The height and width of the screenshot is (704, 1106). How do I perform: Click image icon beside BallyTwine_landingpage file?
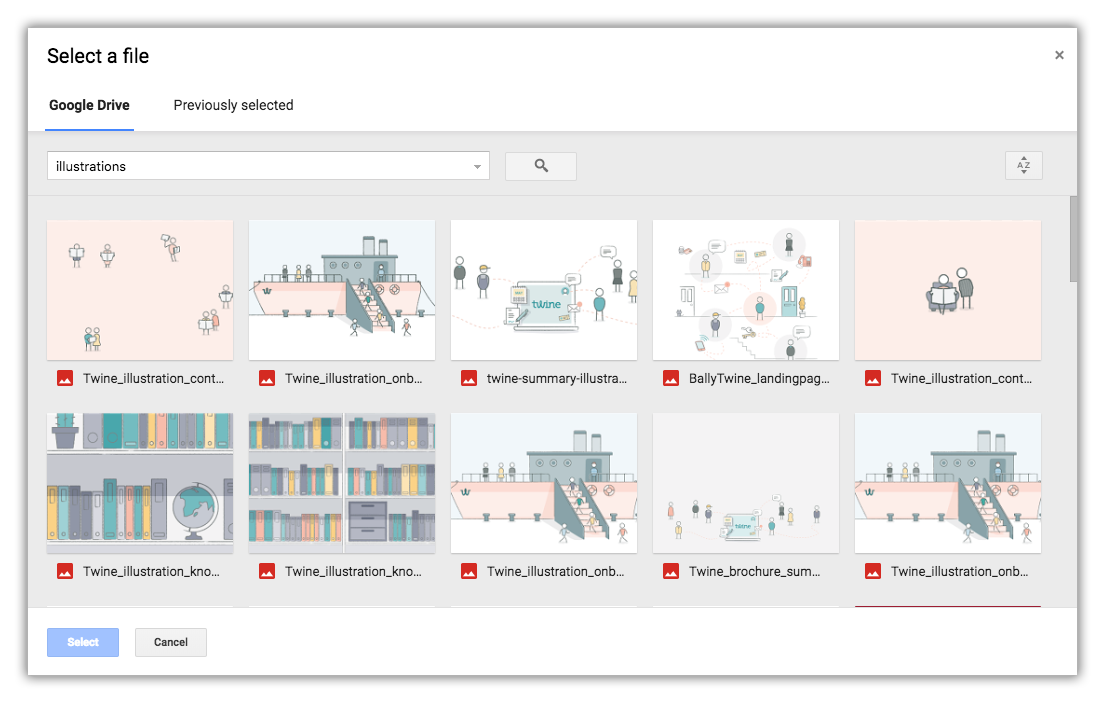(671, 378)
